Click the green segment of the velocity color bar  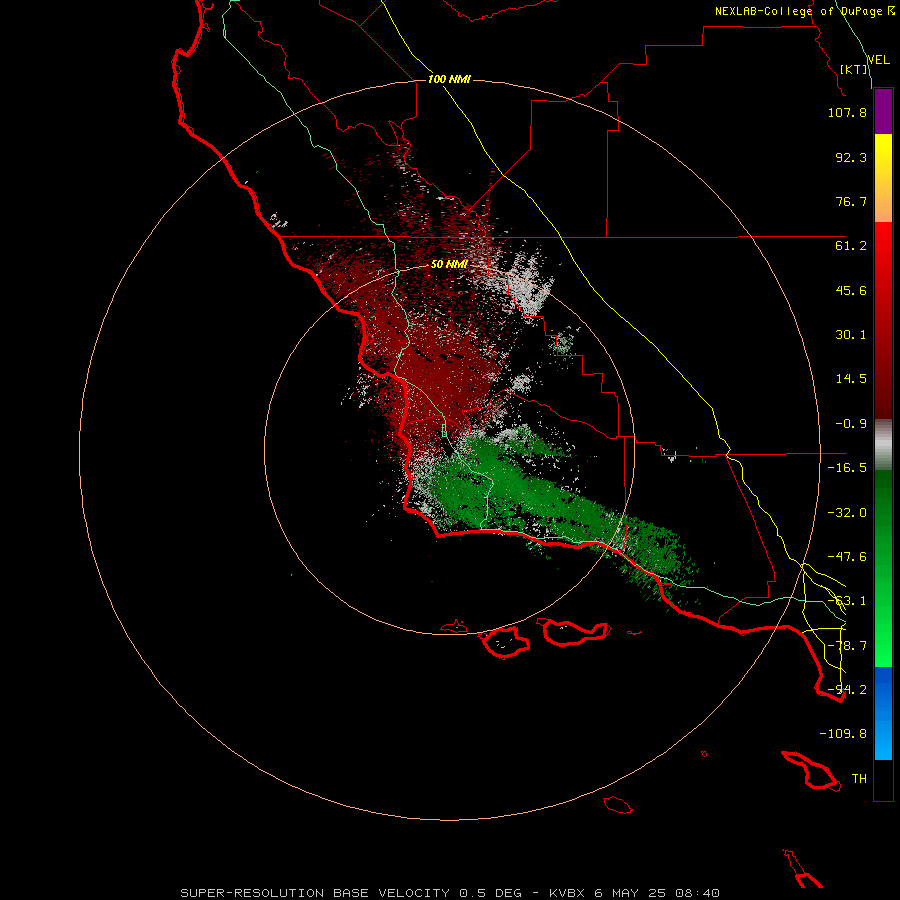click(883, 568)
